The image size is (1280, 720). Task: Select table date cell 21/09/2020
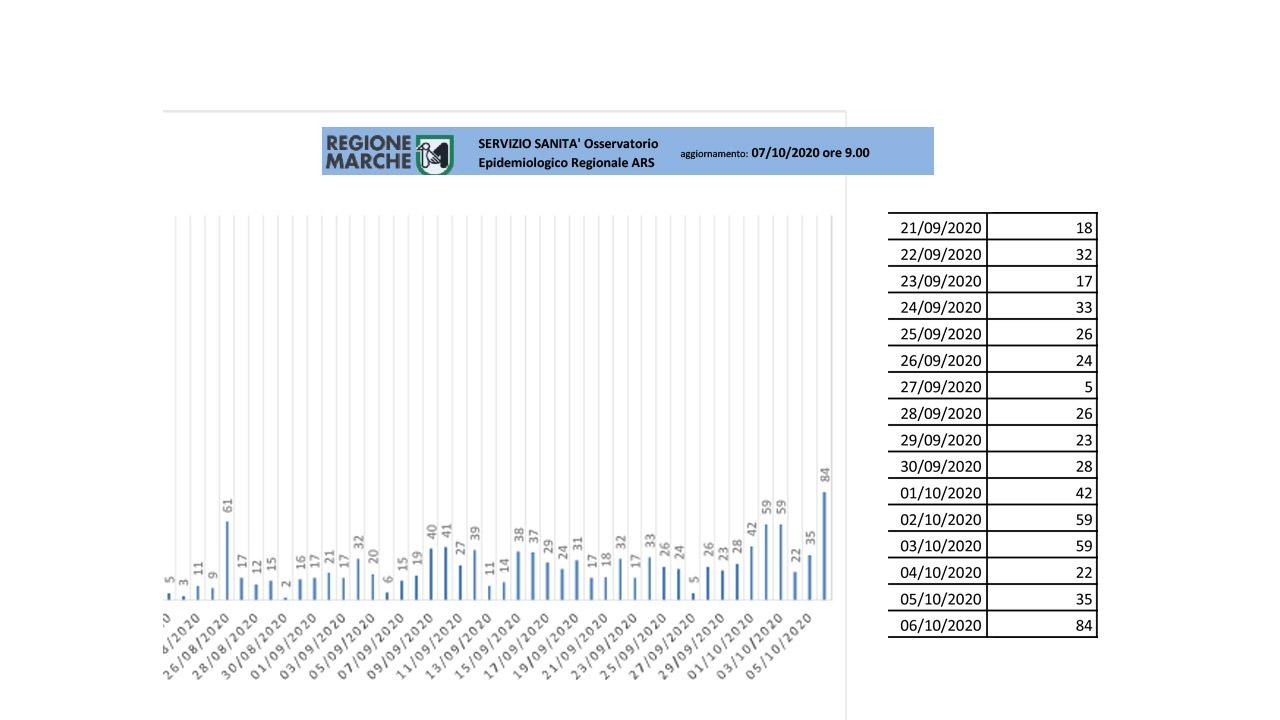pyautogui.click(x=938, y=227)
